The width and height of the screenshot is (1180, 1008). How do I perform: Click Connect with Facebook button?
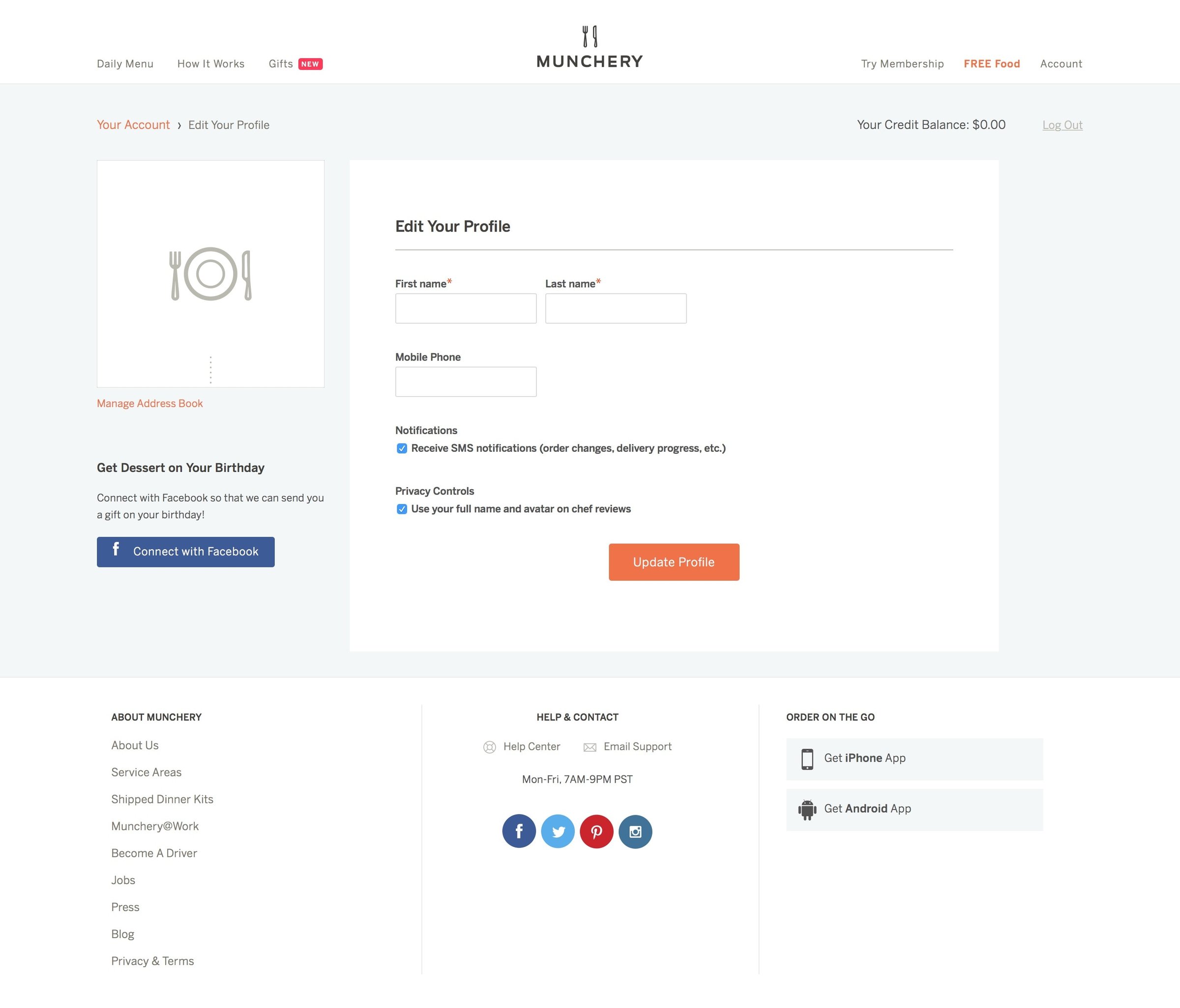click(186, 552)
